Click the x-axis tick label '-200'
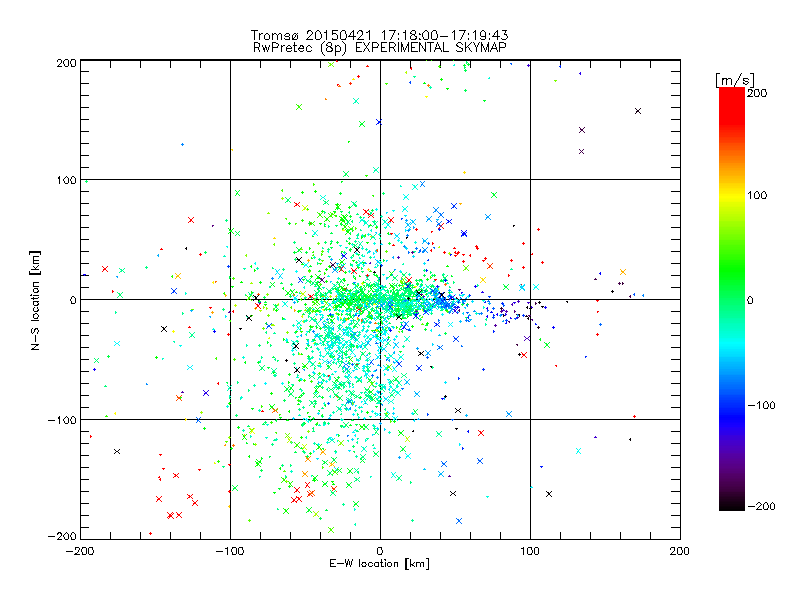The height and width of the screenshot is (600, 800). 80,551
